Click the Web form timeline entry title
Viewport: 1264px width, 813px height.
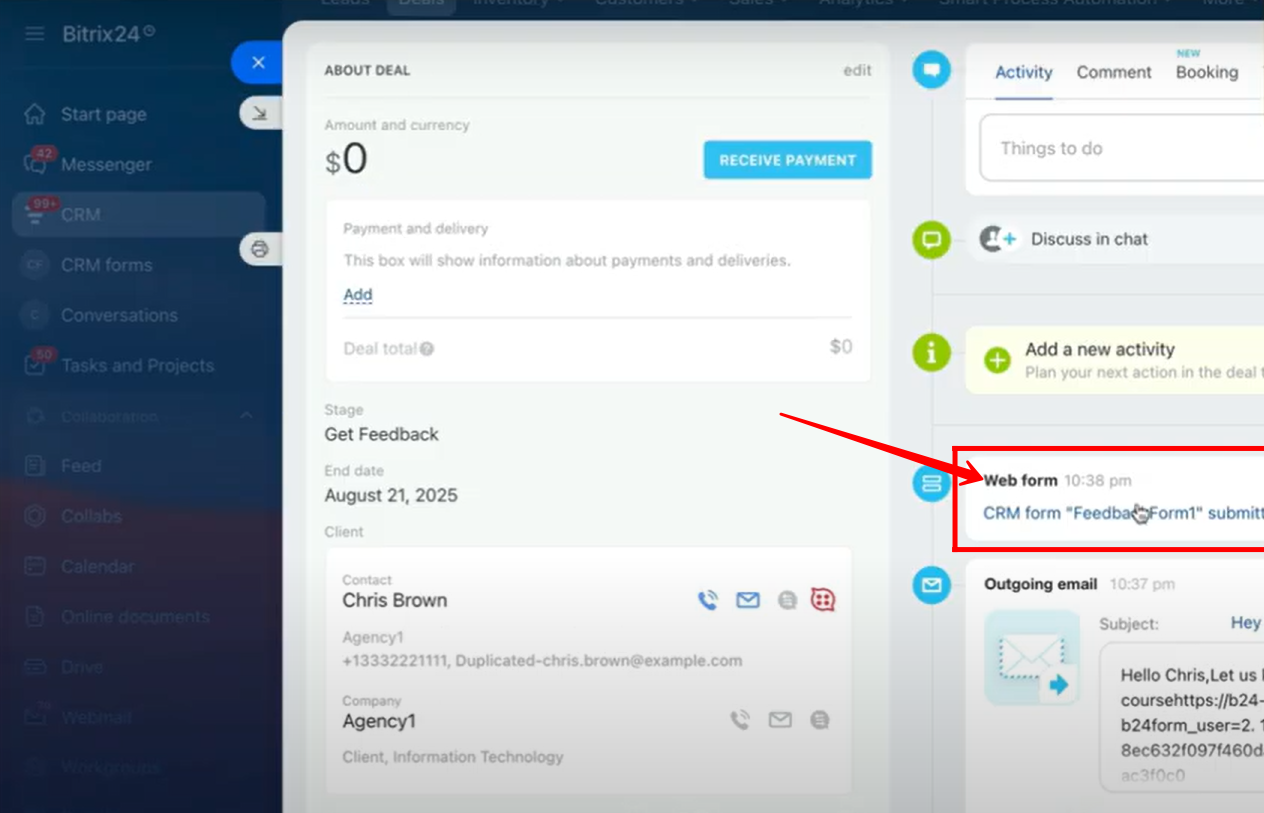point(1020,480)
